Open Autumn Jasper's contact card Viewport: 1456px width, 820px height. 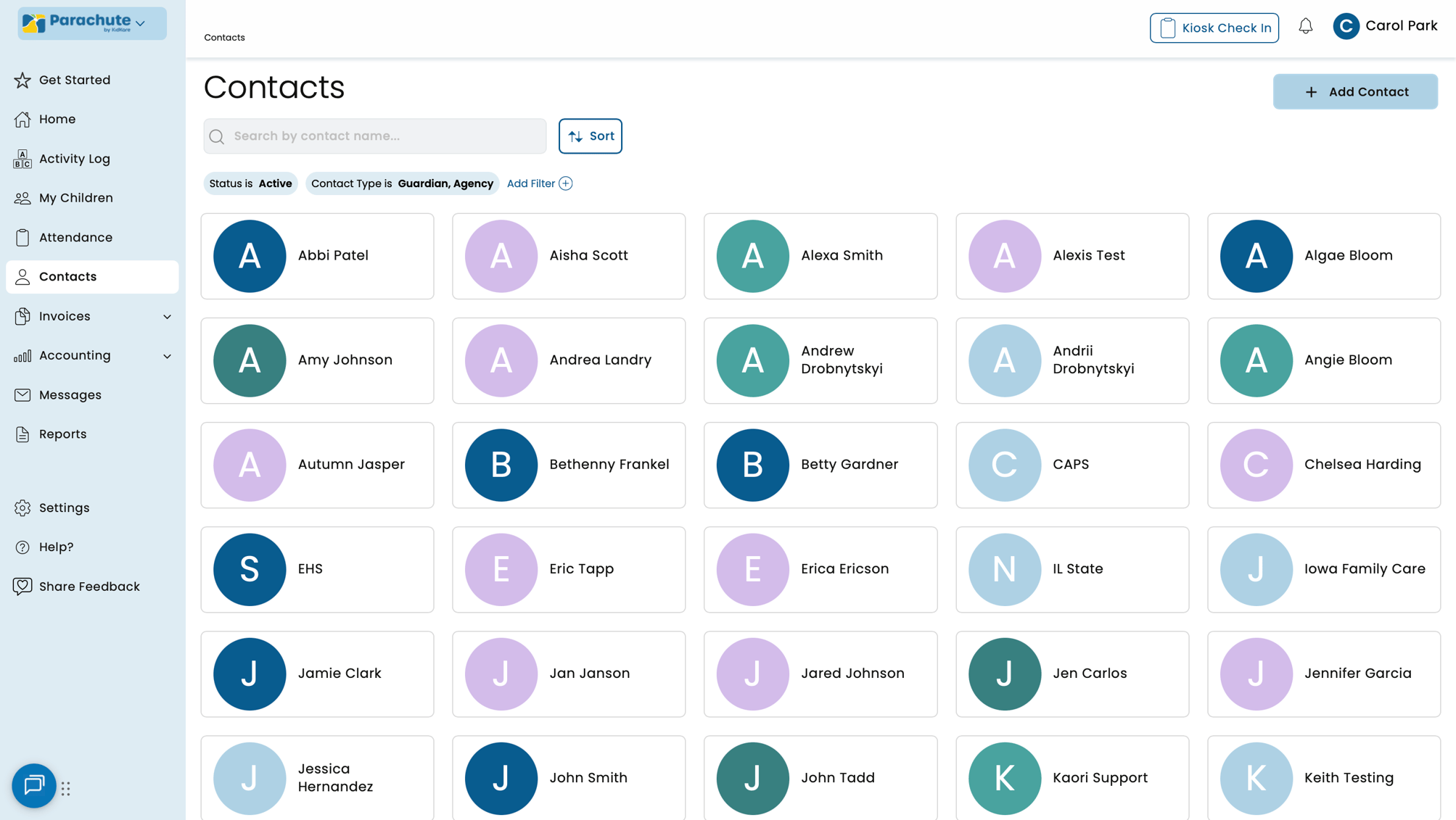317,465
